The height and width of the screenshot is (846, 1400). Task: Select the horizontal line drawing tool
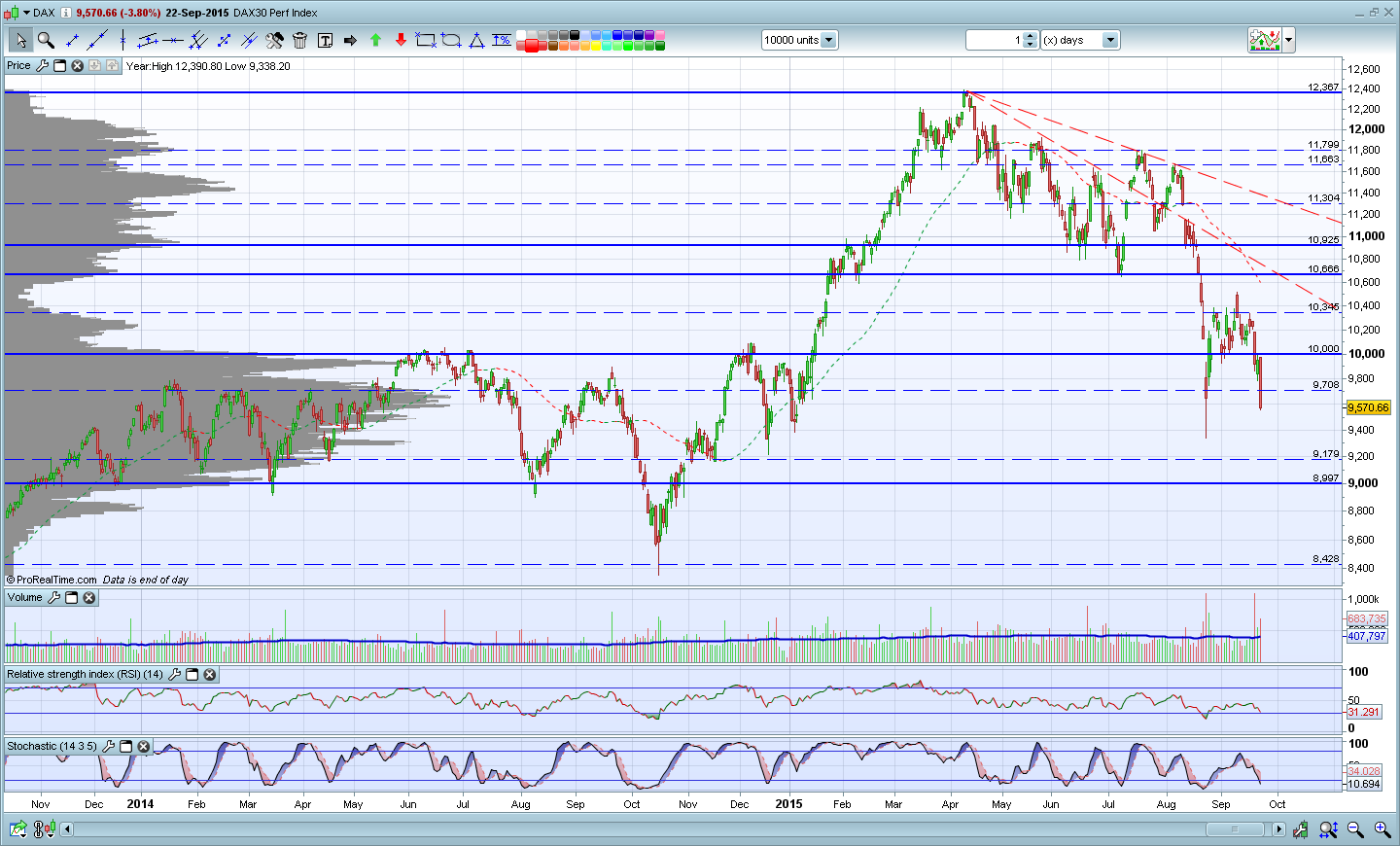(173, 40)
